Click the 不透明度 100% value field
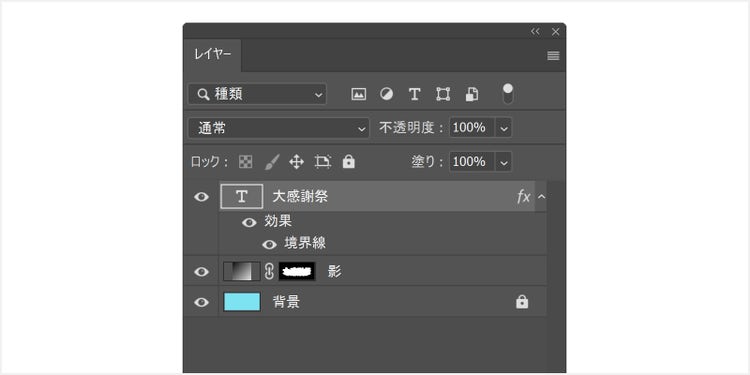 tap(472, 128)
